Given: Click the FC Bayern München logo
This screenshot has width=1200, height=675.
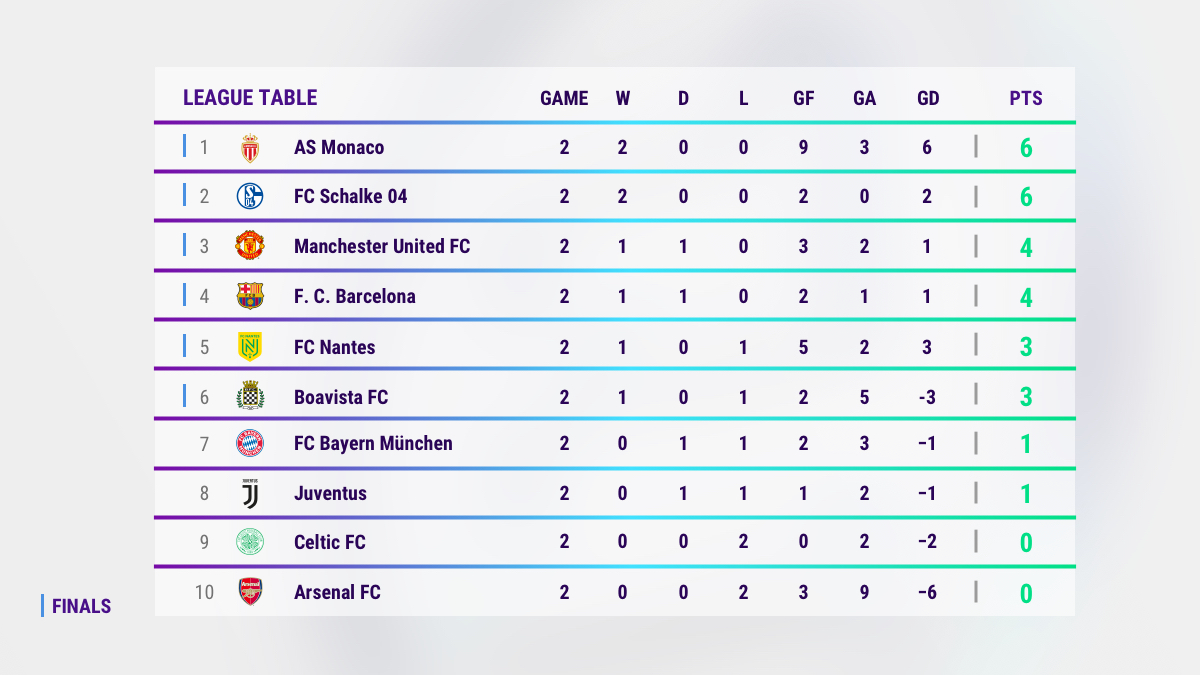Looking at the screenshot, I should point(250,443).
